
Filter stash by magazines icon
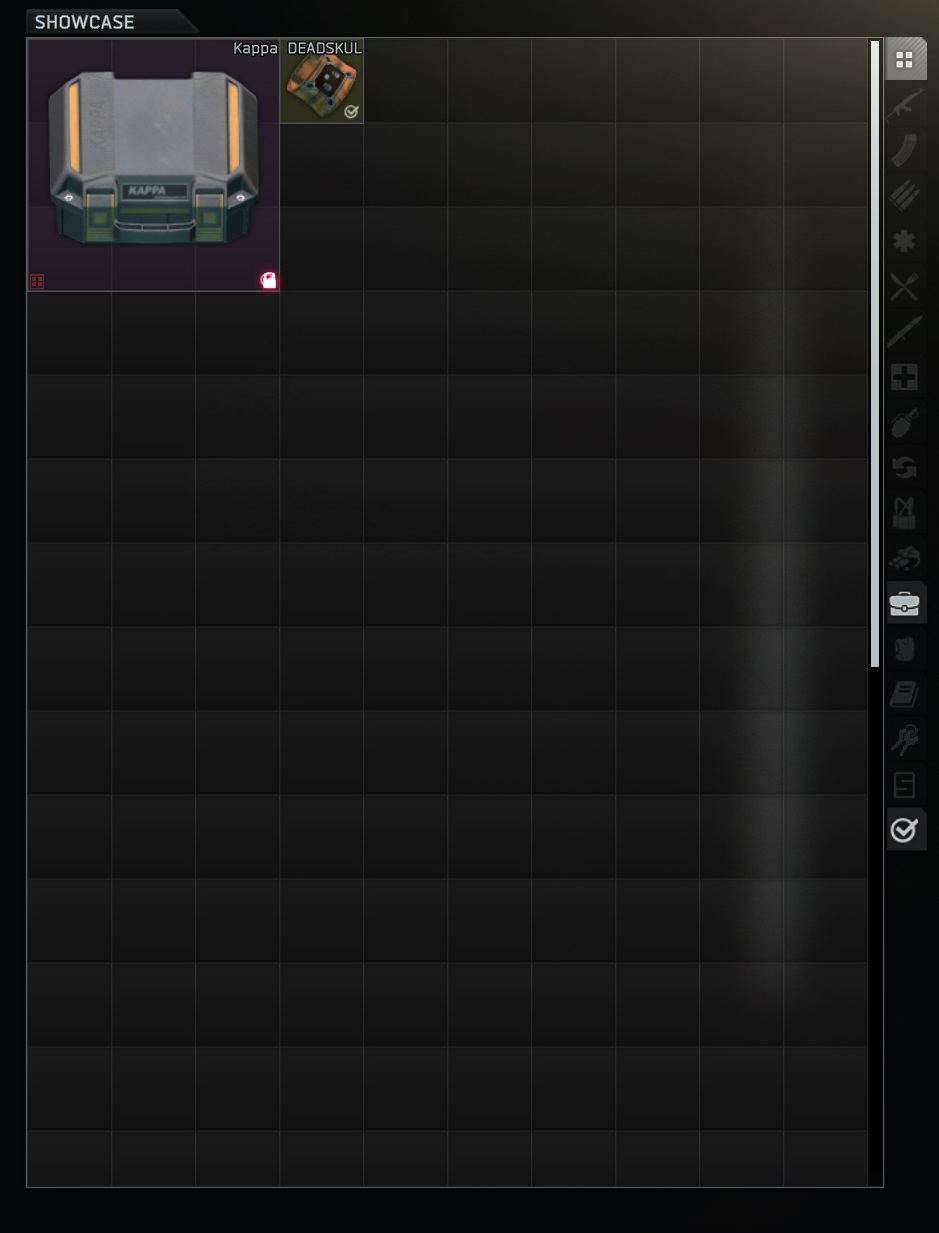[905, 150]
